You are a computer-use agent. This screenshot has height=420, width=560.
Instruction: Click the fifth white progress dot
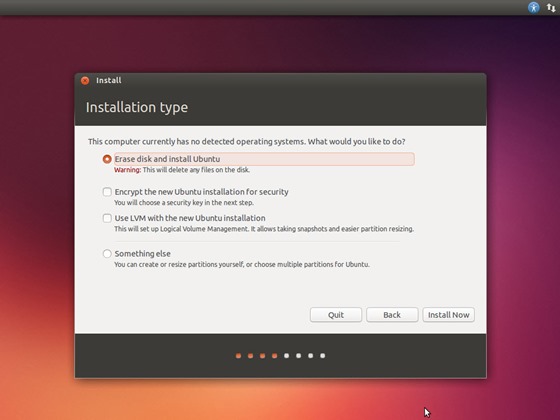click(x=286, y=356)
